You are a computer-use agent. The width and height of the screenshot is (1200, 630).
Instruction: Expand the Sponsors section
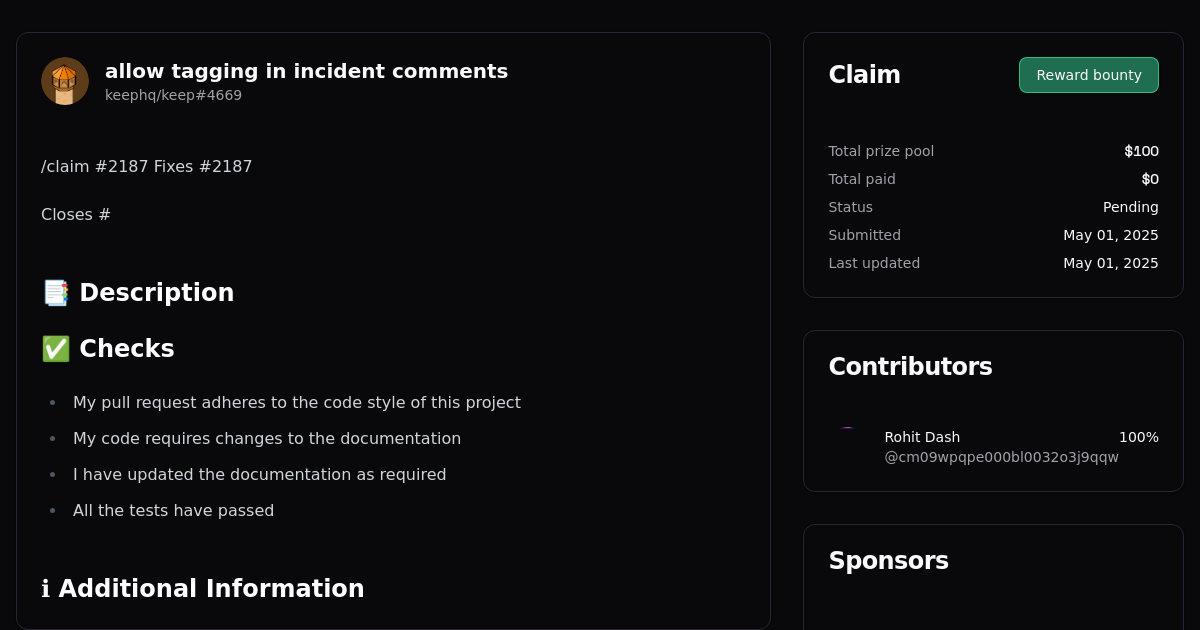pos(888,561)
